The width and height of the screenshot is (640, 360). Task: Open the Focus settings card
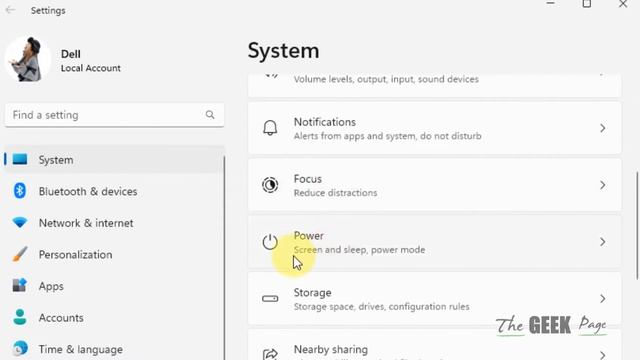434,185
